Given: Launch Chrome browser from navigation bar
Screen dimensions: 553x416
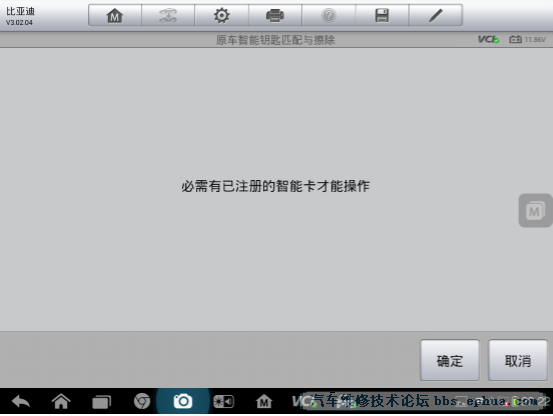Looking at the screenshot, I should click(x=142, y=401).
